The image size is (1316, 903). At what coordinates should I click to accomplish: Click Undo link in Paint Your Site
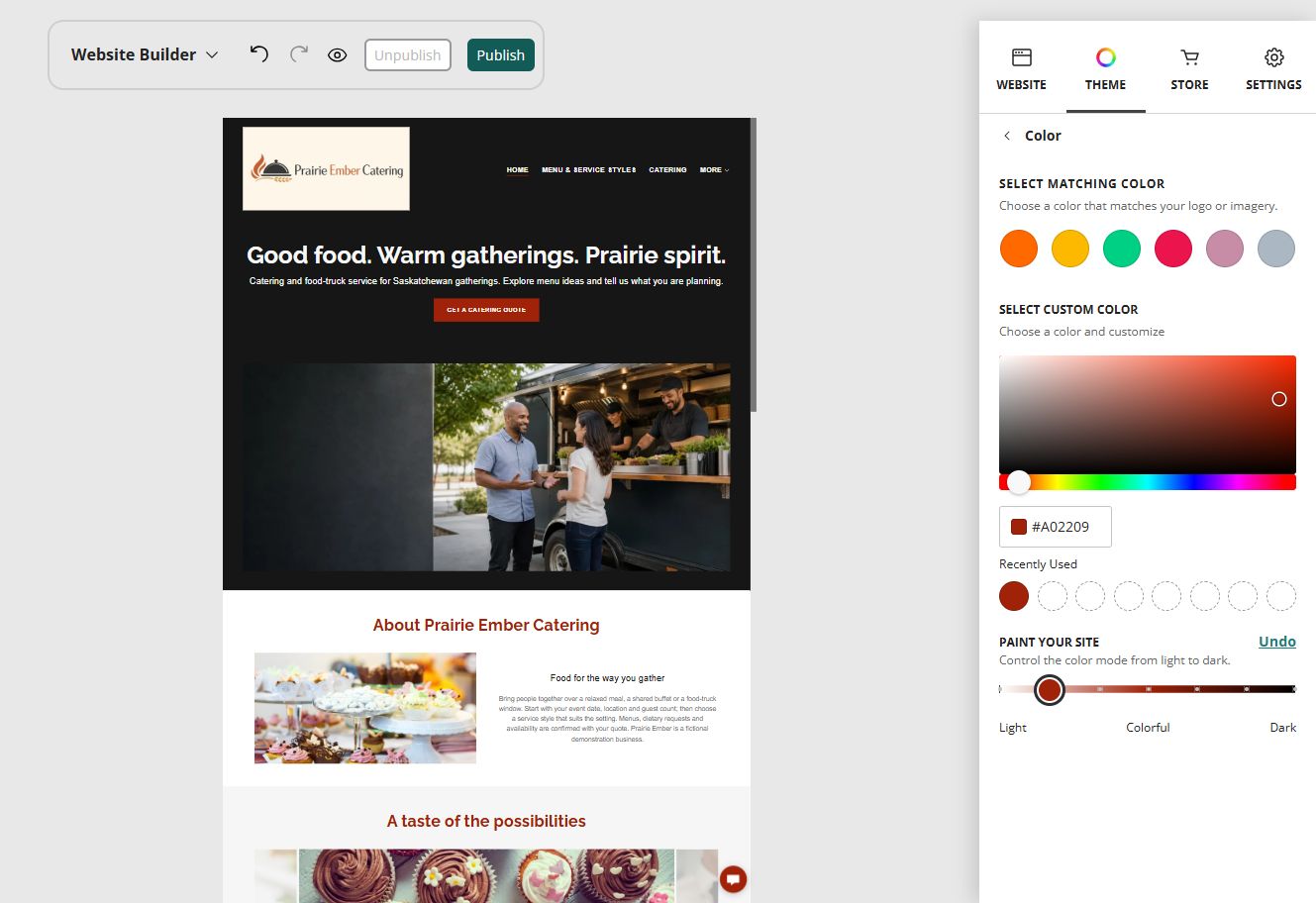click(x=1276, y=642)
